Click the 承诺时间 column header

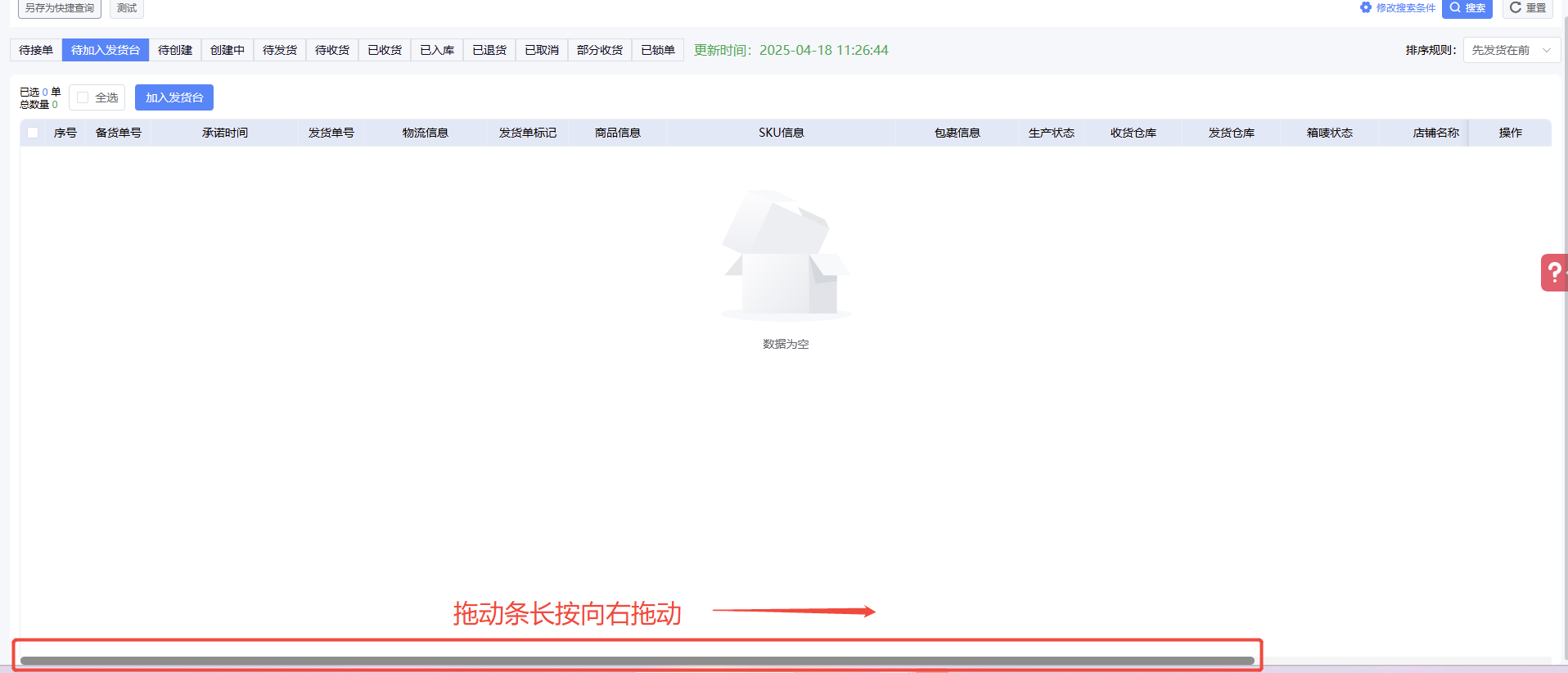point(225,133)
